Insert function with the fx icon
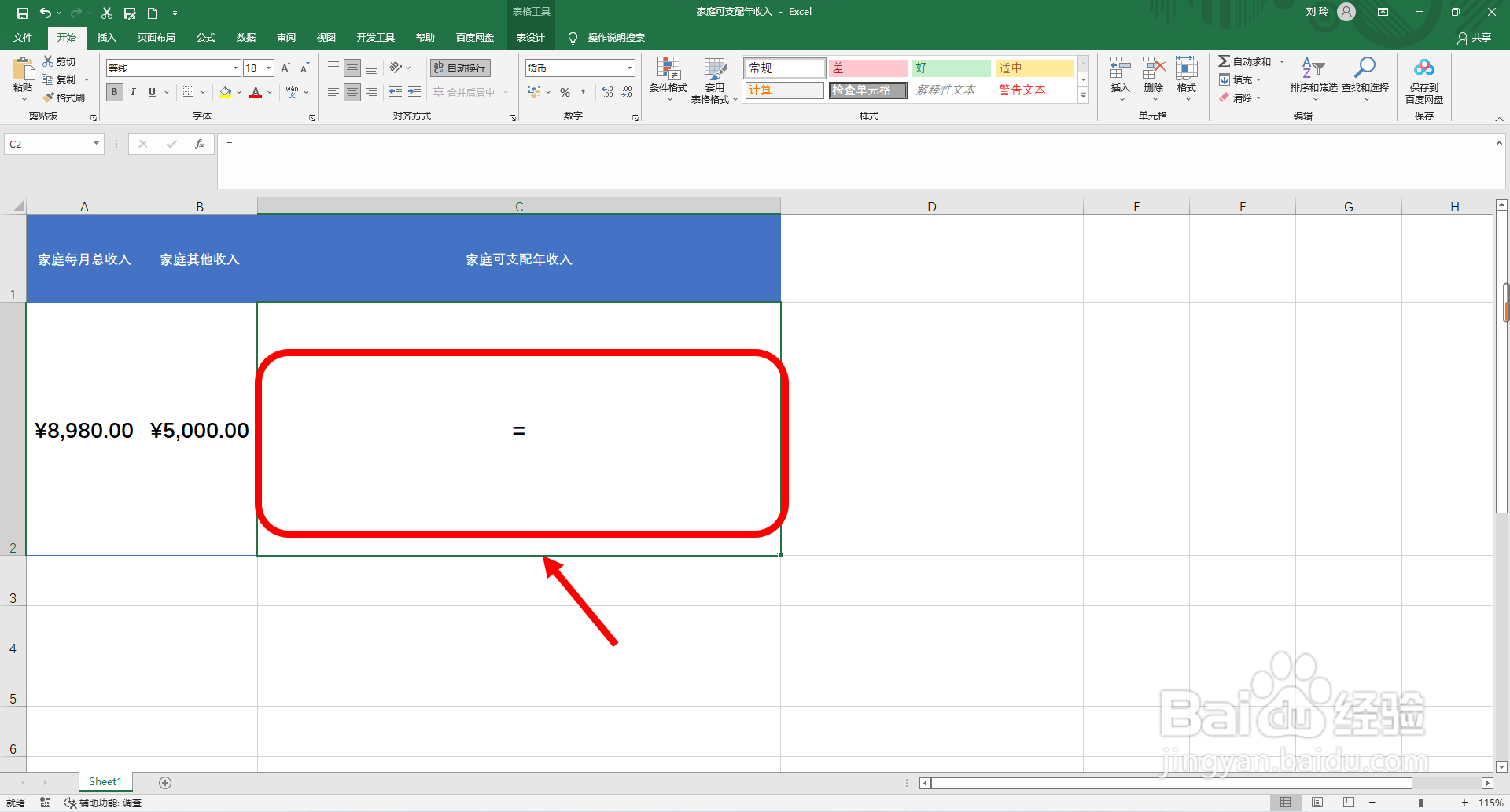This screenshot has height=812, width=1510. pos(200,144)
